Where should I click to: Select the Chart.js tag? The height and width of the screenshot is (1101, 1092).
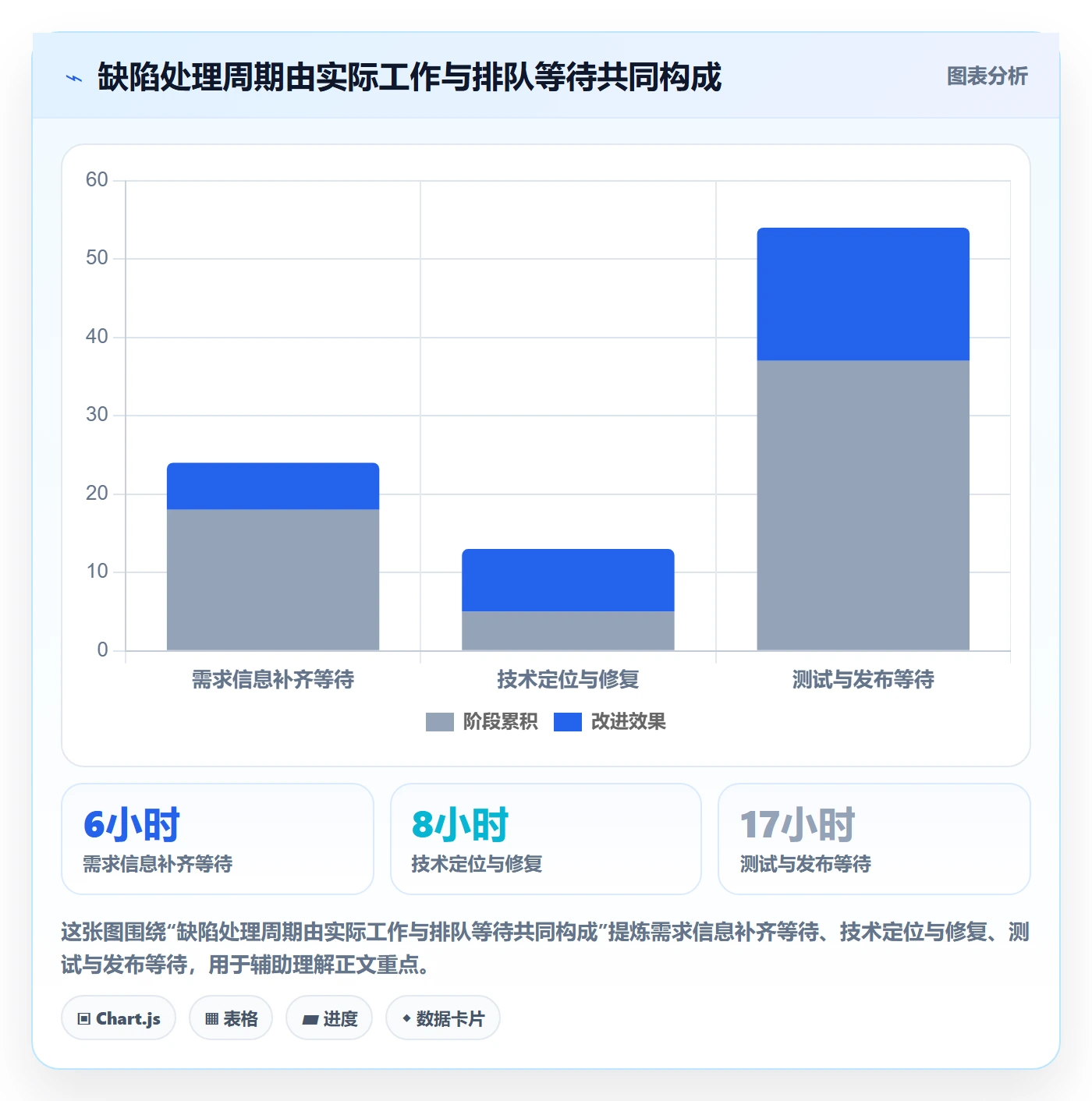(119, 1018)
